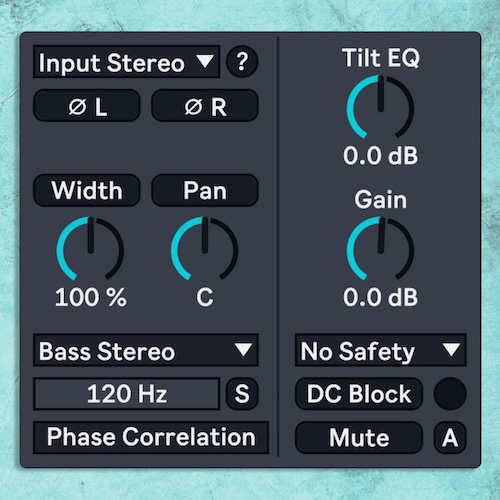Open the Bass Stereo mode dropdown
The width and height of the screenshot is (500, 500).
[x=146, y=351]
